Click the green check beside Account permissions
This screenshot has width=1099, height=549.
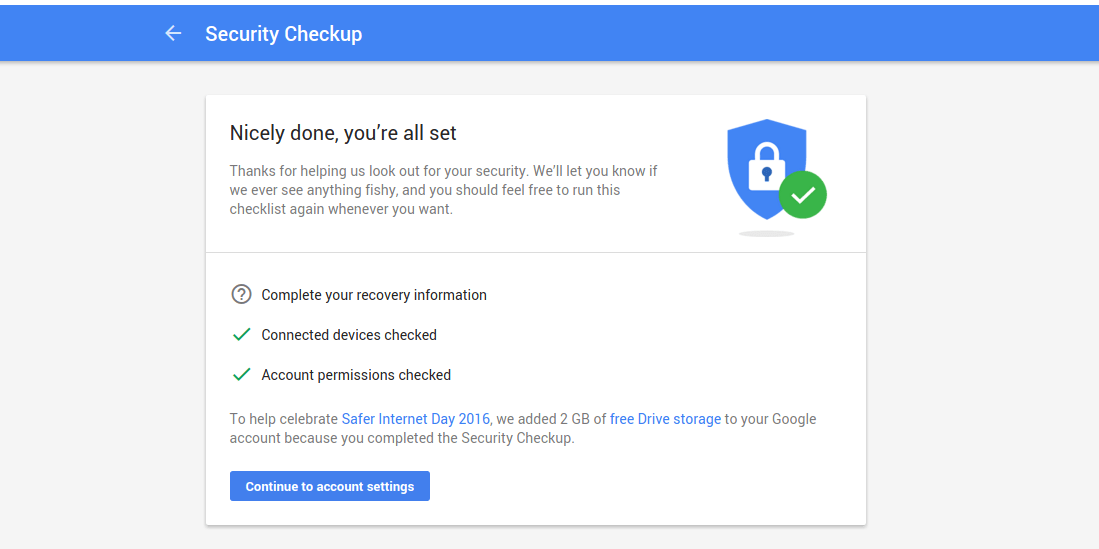point(241,375)
